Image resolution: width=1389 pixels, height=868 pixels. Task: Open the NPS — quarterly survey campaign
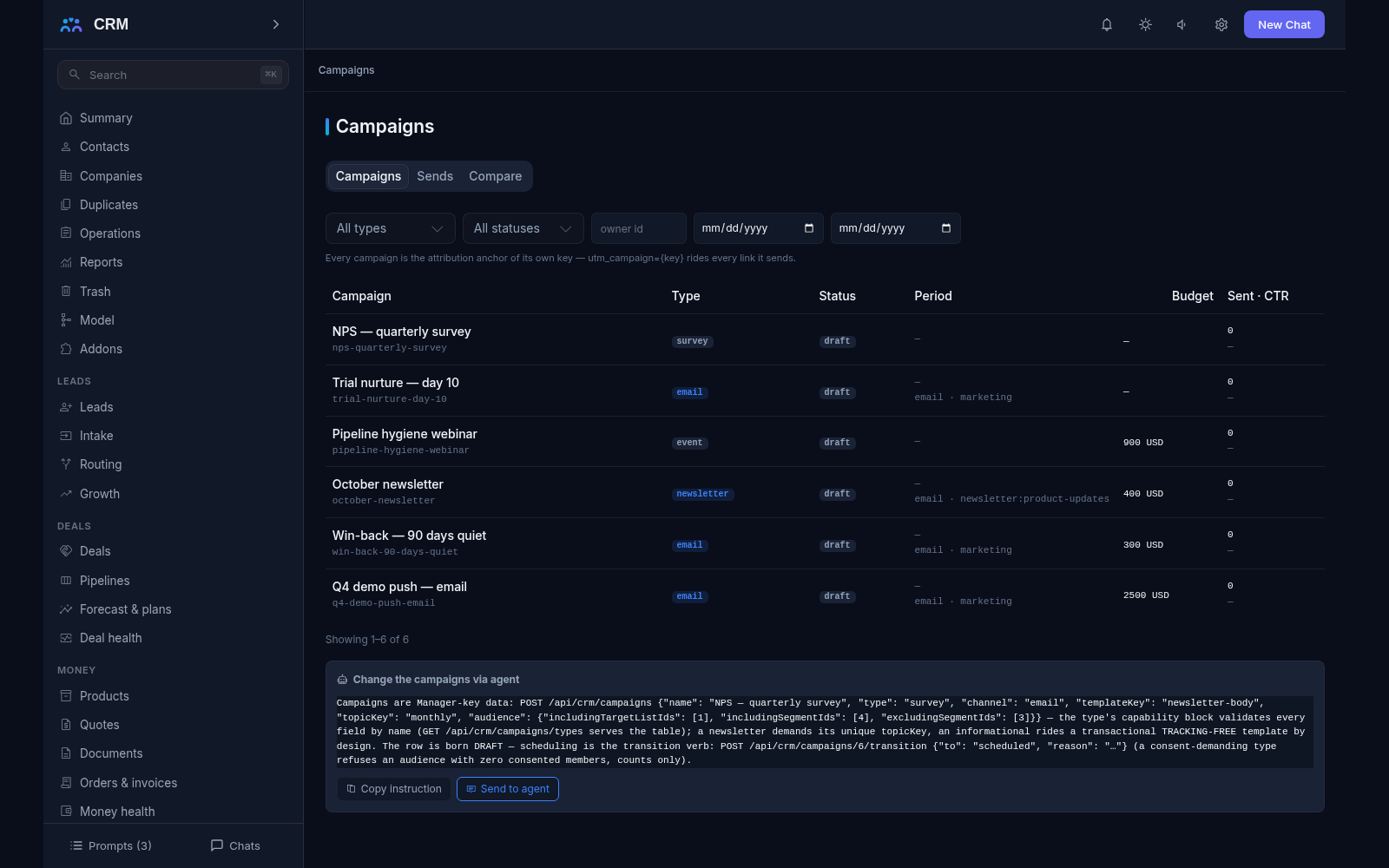(x=401, y=332)
